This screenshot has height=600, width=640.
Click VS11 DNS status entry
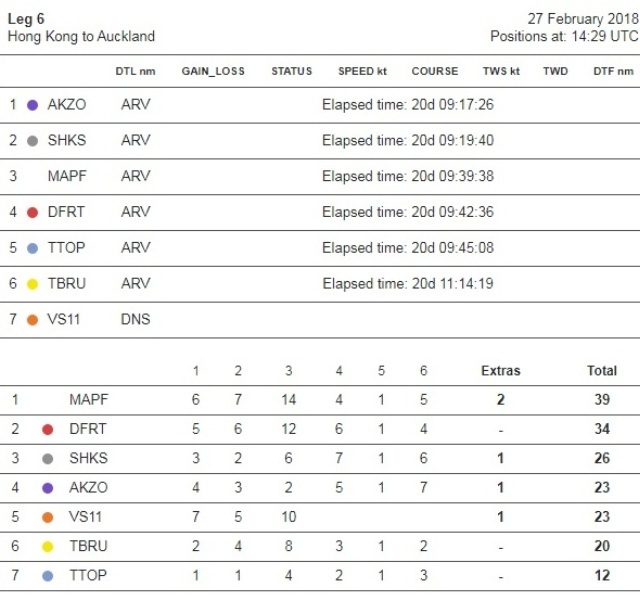135,321
